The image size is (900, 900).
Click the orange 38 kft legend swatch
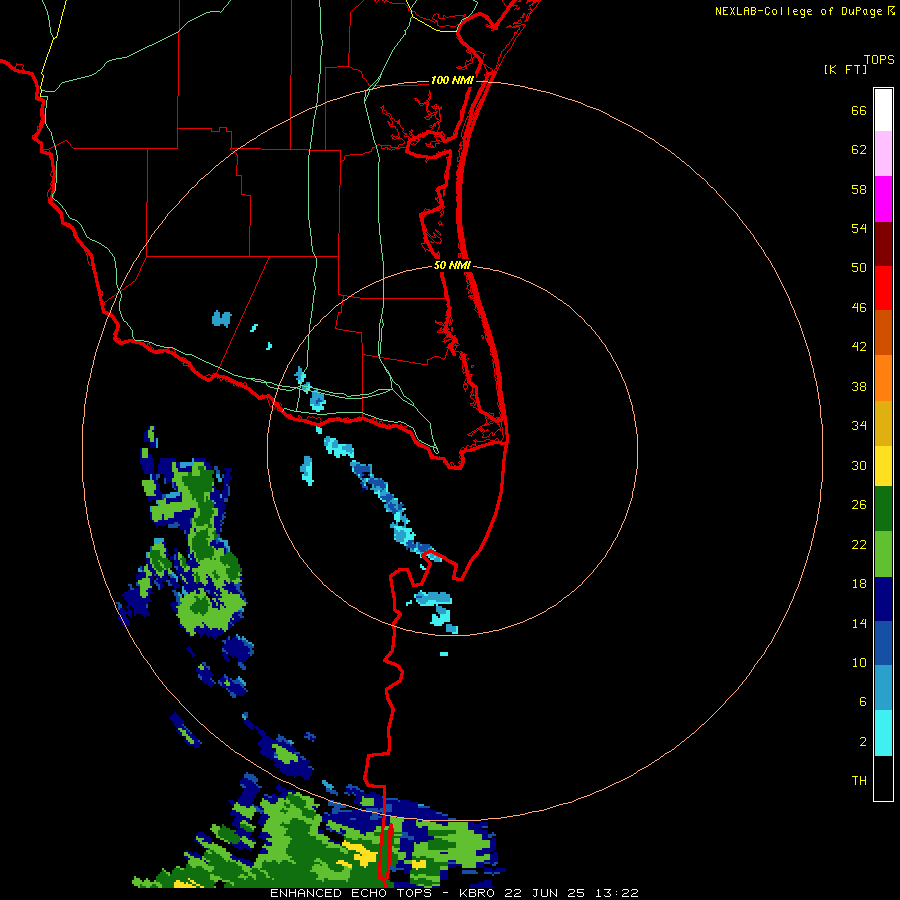[883, 378]
